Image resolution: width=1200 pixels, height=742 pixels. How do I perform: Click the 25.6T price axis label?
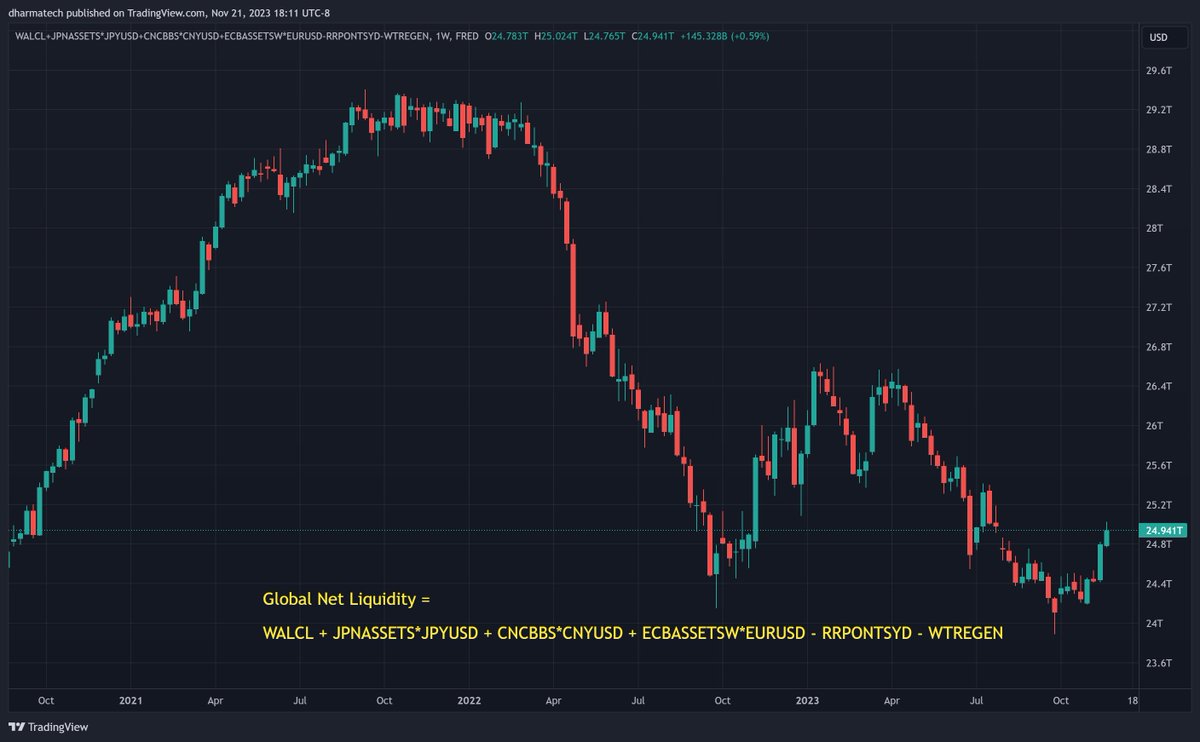[x=1159, y=465]
